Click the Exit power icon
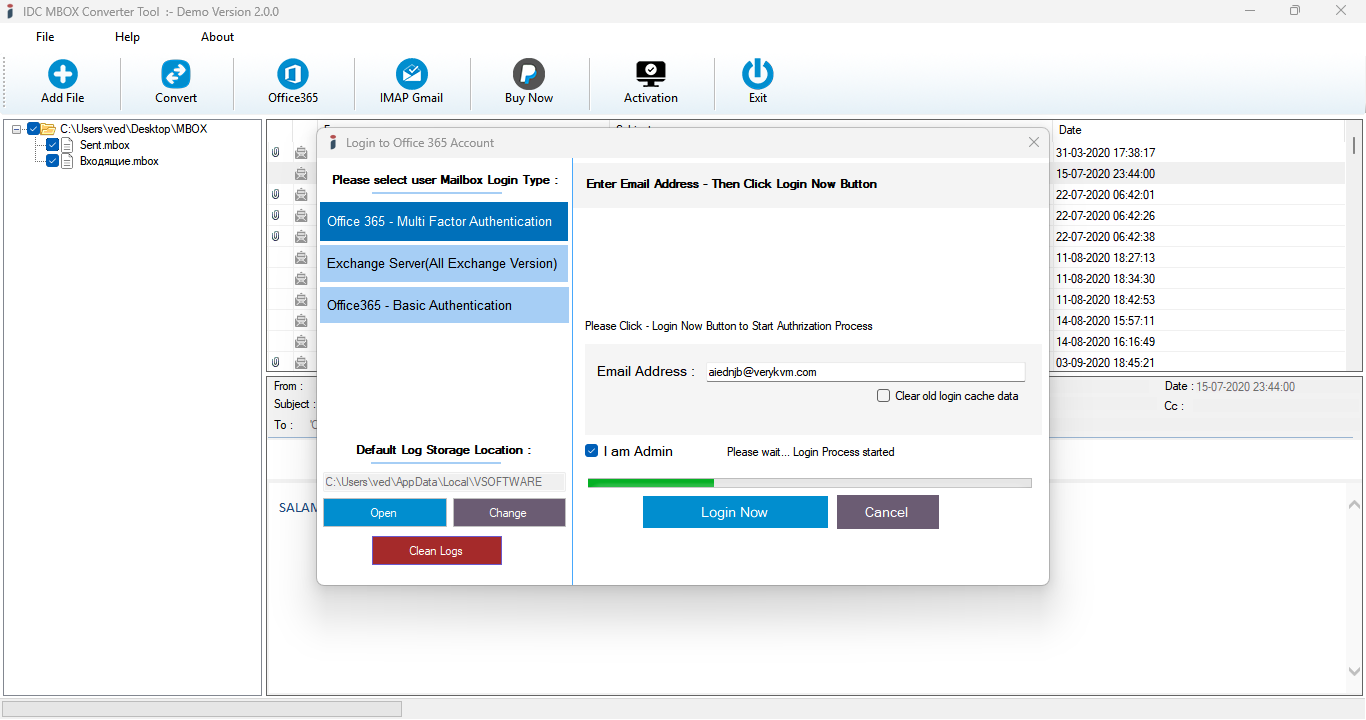 click(x=757, y=74)
